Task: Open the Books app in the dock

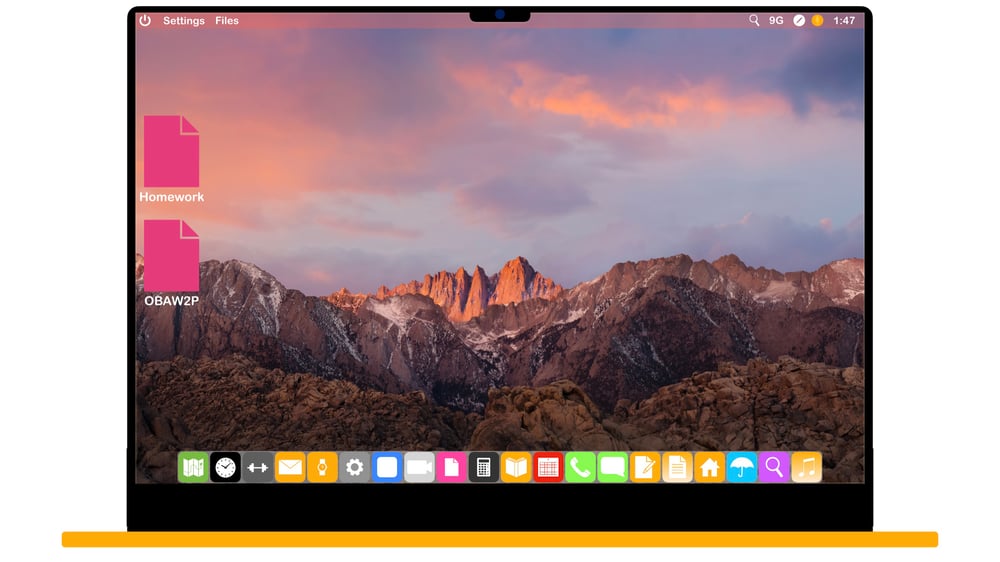Action: point(516,468)
